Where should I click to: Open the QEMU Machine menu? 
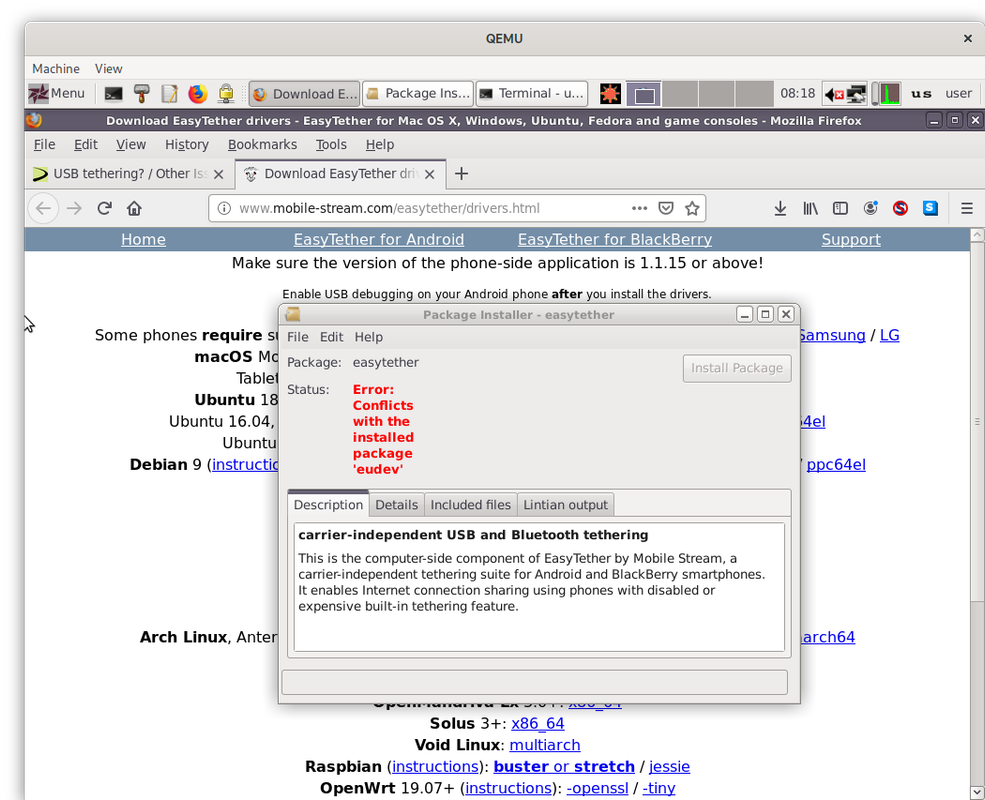pos(56,68)
